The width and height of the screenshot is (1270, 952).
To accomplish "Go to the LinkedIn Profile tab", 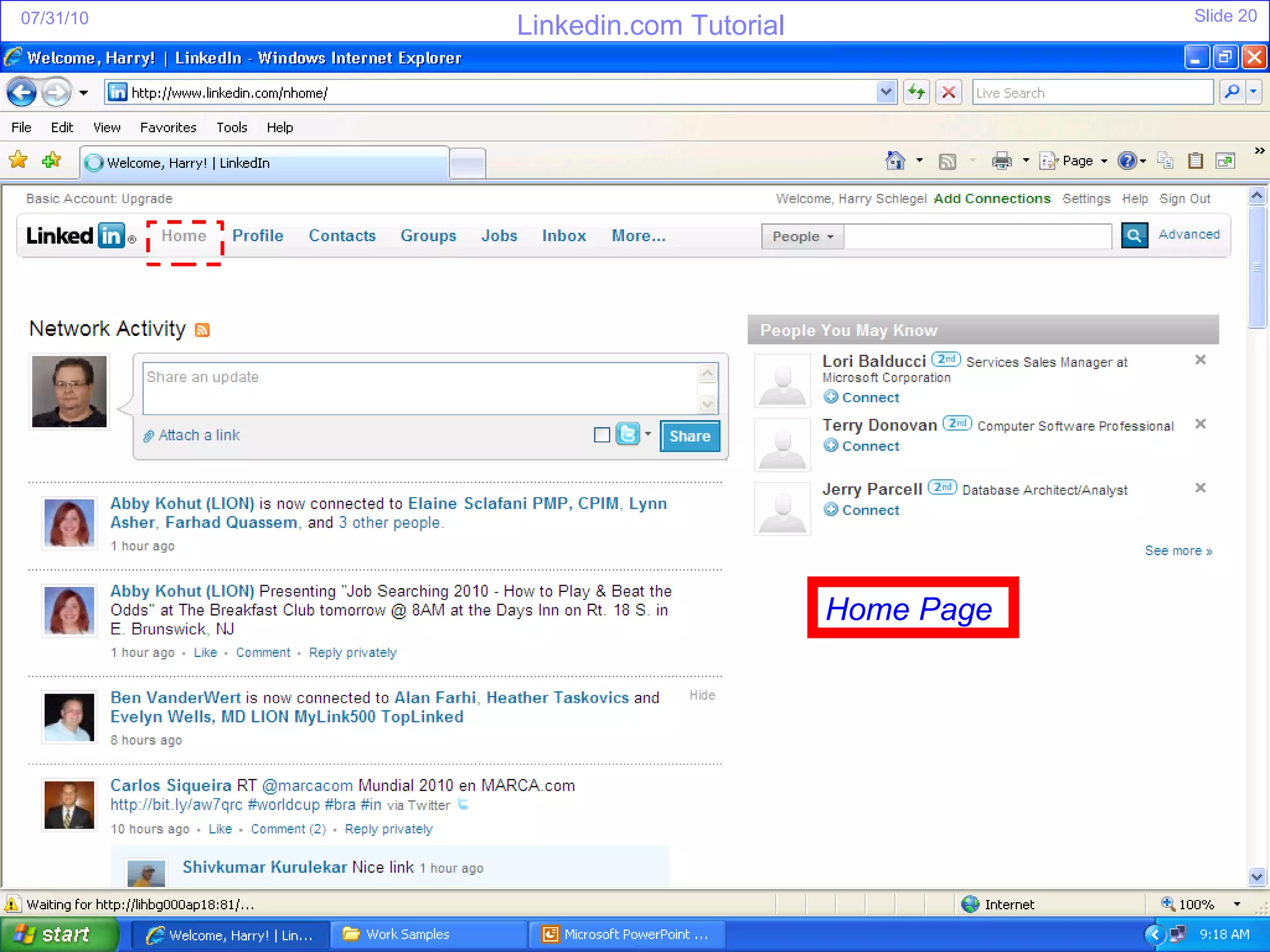I will [x=258, y=236].
